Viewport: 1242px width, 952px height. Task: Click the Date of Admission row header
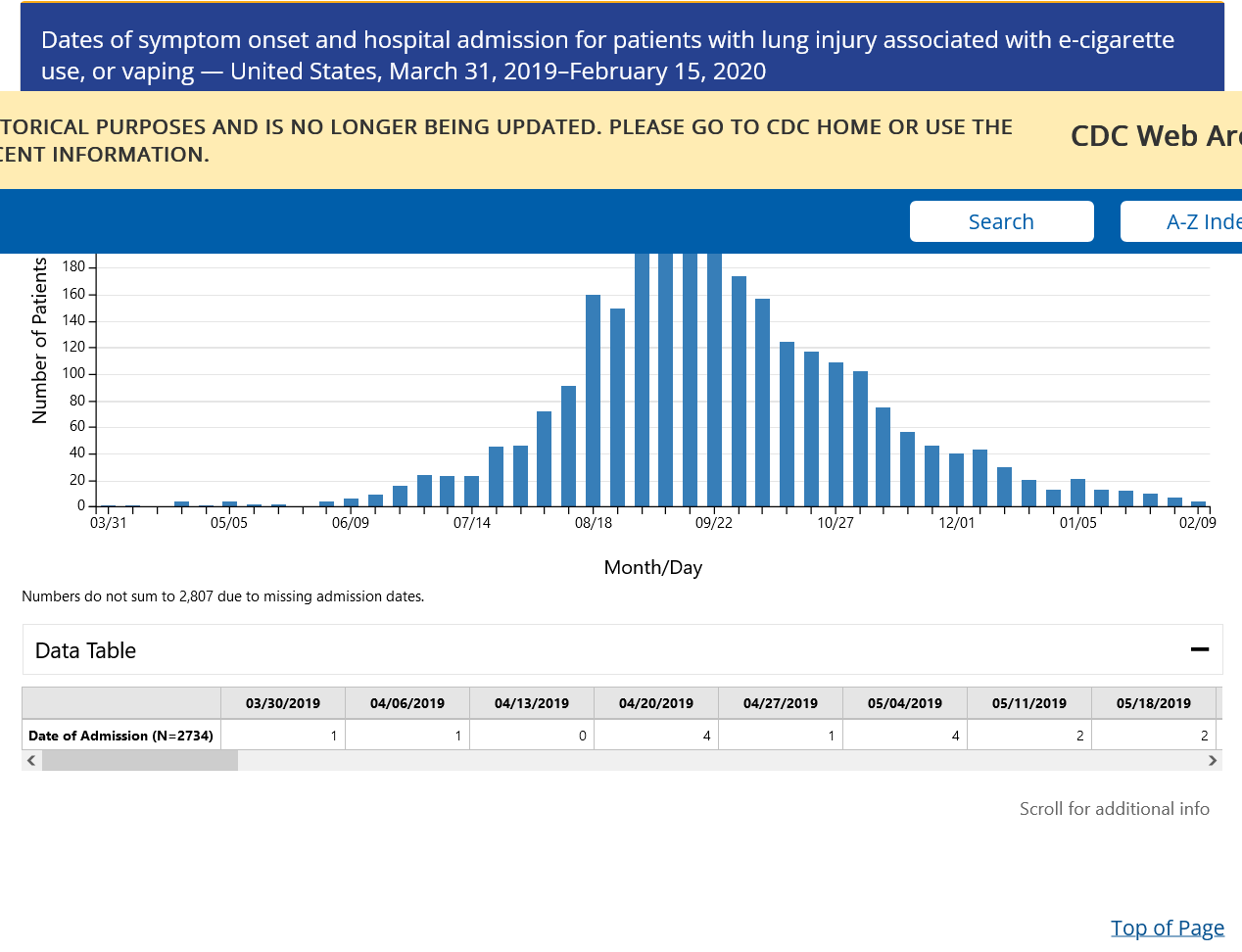point(121,736)
